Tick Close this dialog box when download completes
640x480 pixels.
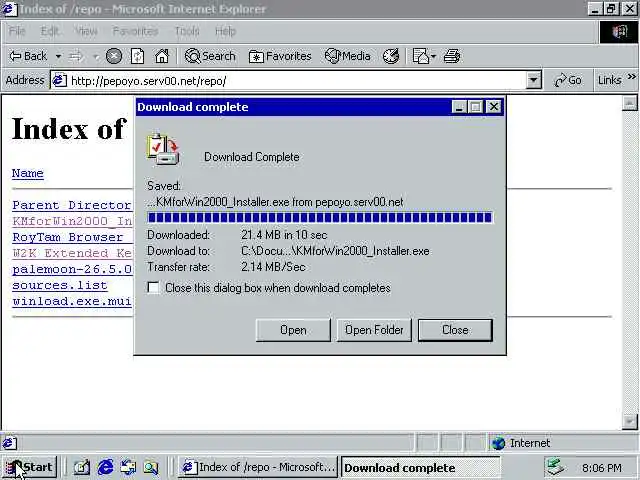pyautogui.click(x=153, y=288)
